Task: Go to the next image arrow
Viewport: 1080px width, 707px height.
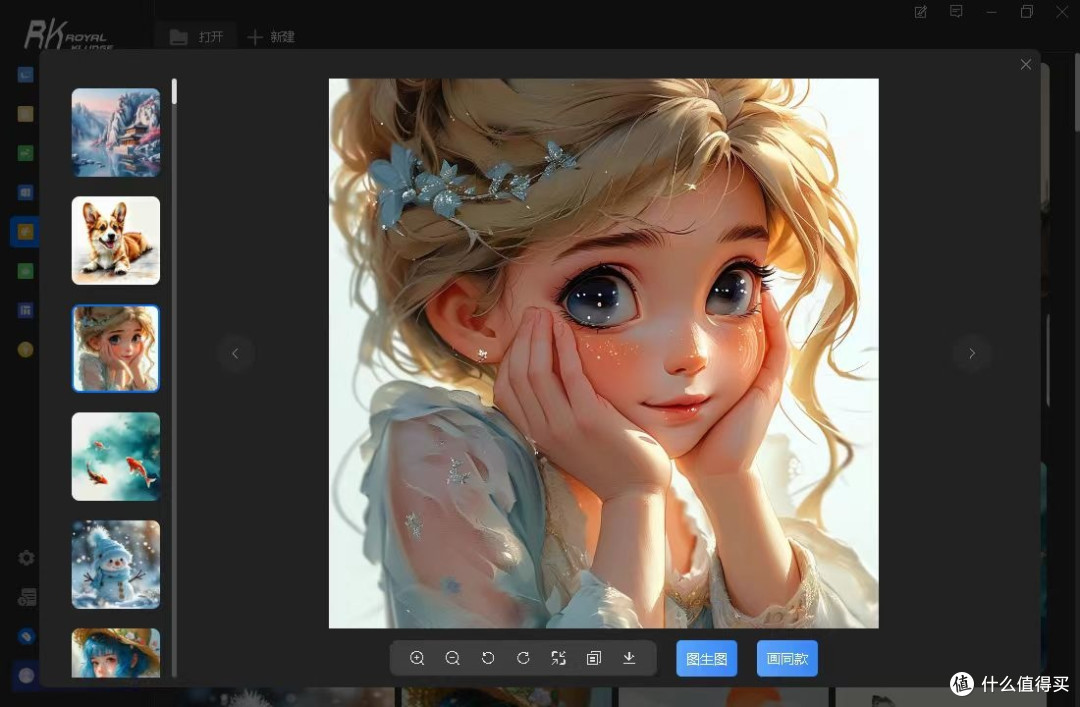Action: coord(972,354)
